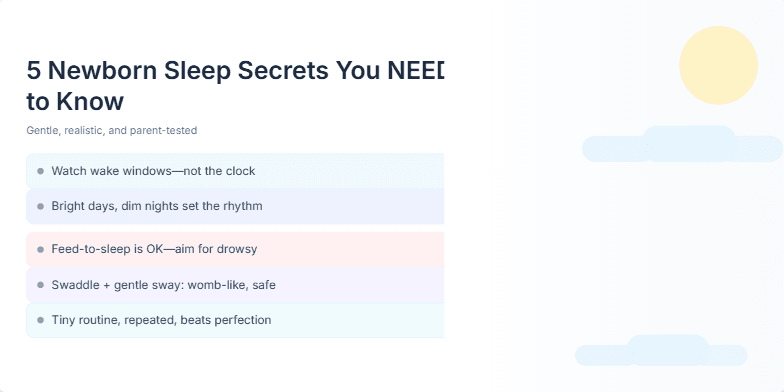The width and height of the screenshot is (784, 392).
Task: Select the bullet dot next to Bright days
Action: (x=40, y=206)
